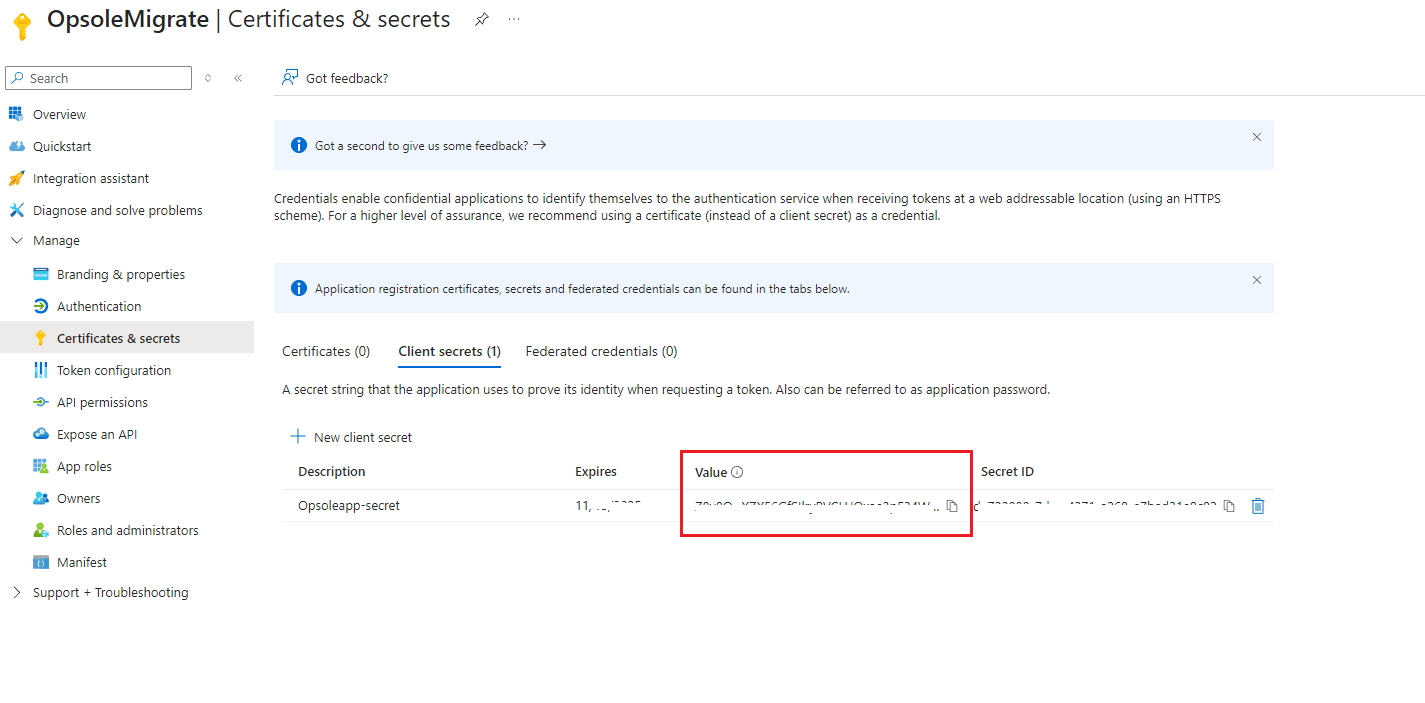Open the more options ellipsis menu

[x=514, y=19]
